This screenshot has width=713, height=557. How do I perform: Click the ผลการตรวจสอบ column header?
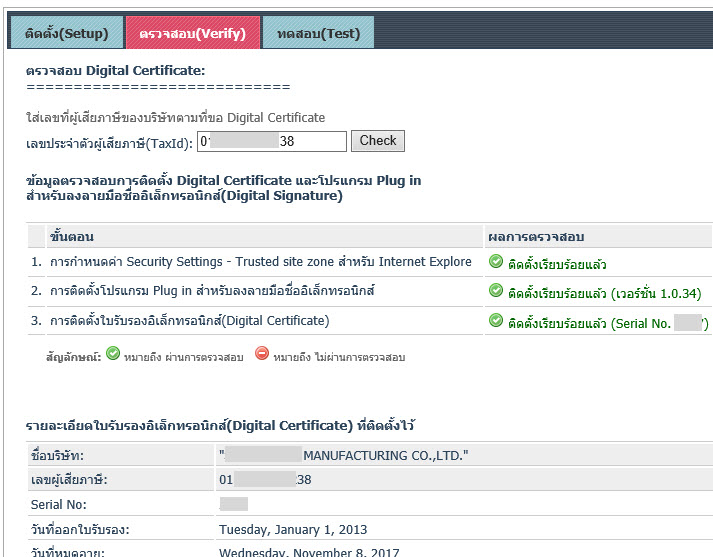[598, 236]
